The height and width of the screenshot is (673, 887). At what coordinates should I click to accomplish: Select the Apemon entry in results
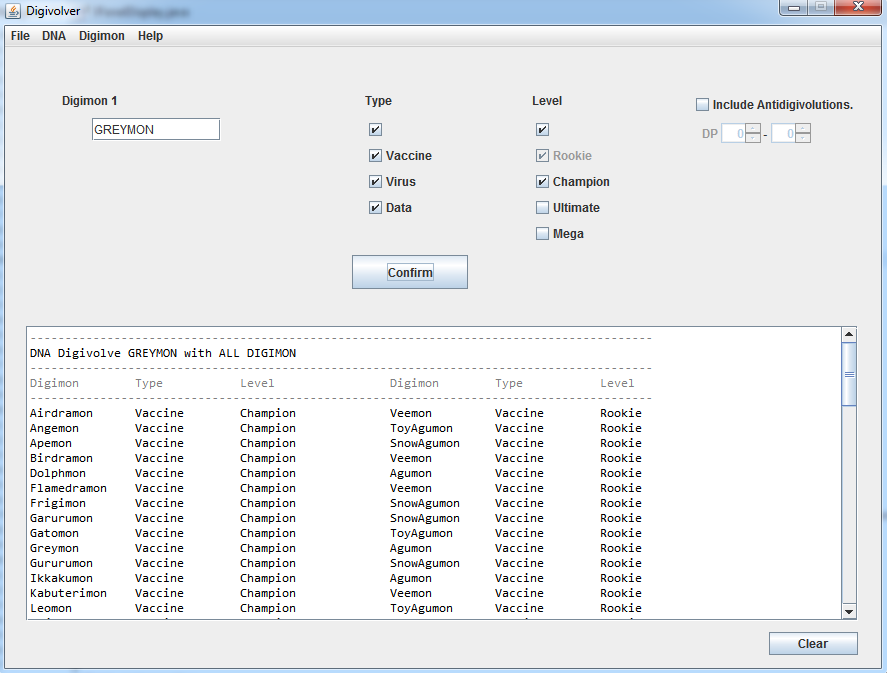pos(51,443)
